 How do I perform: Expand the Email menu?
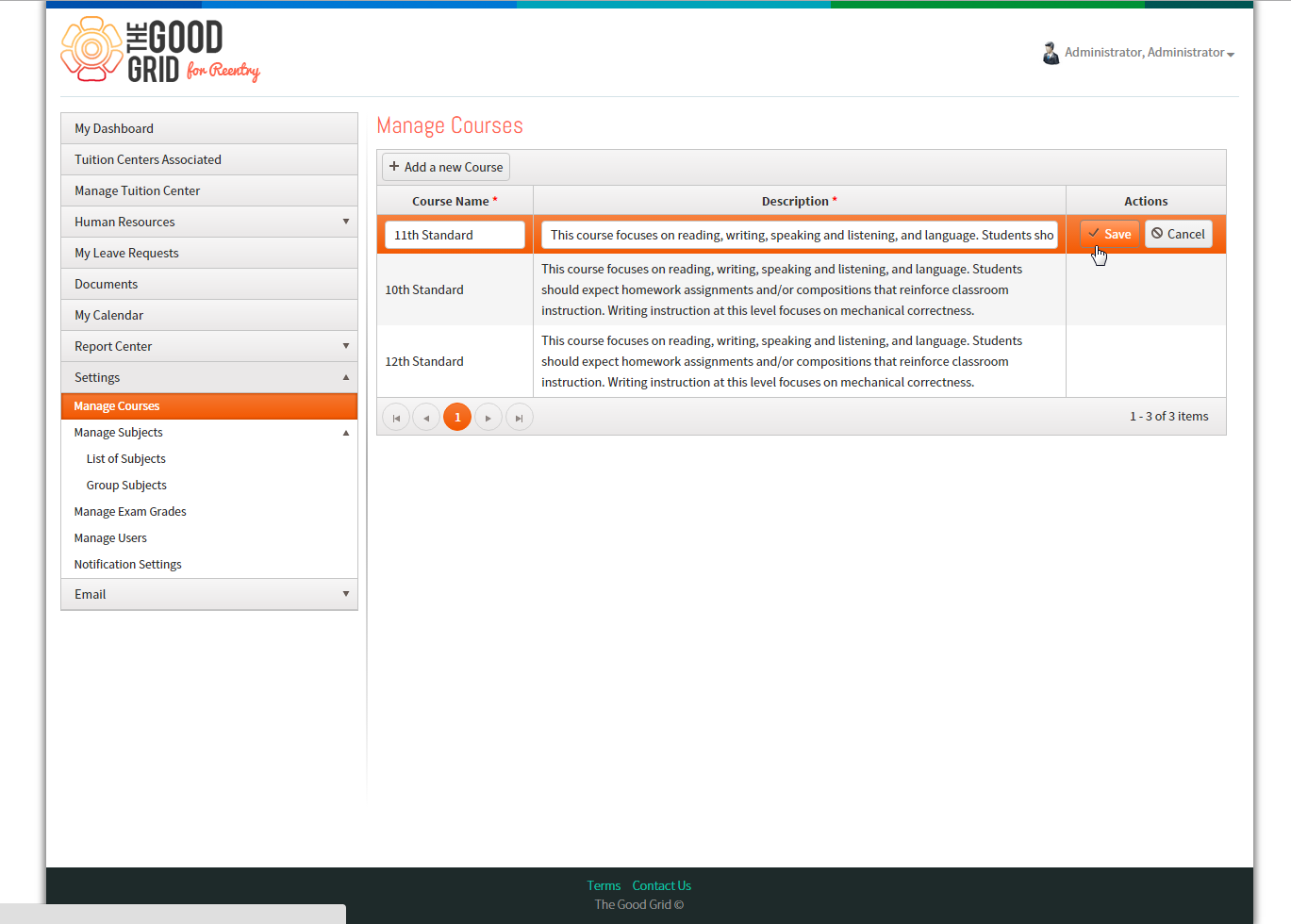tap(209, 594)
